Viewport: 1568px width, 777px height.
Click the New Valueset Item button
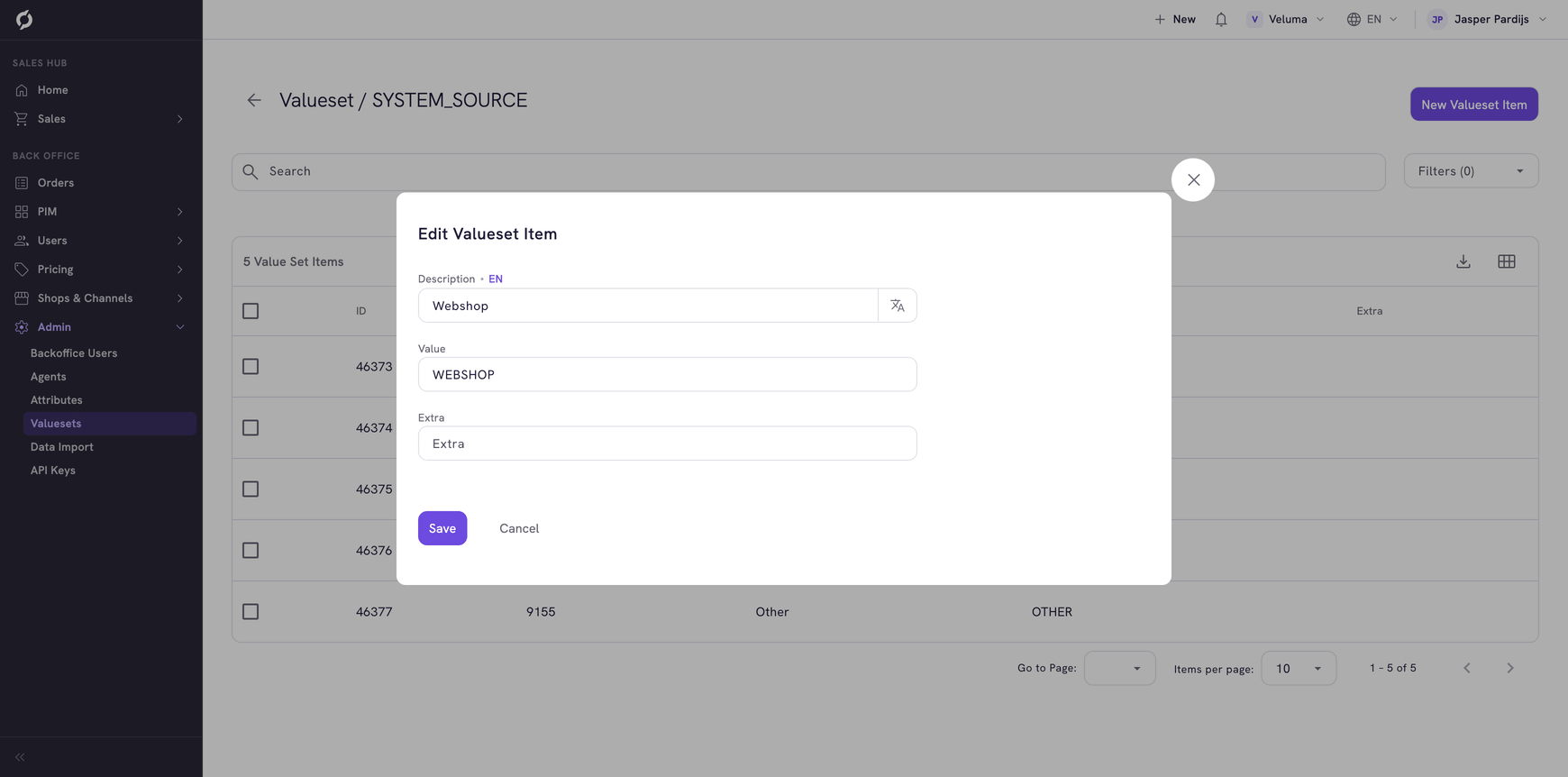[1474, 105]
